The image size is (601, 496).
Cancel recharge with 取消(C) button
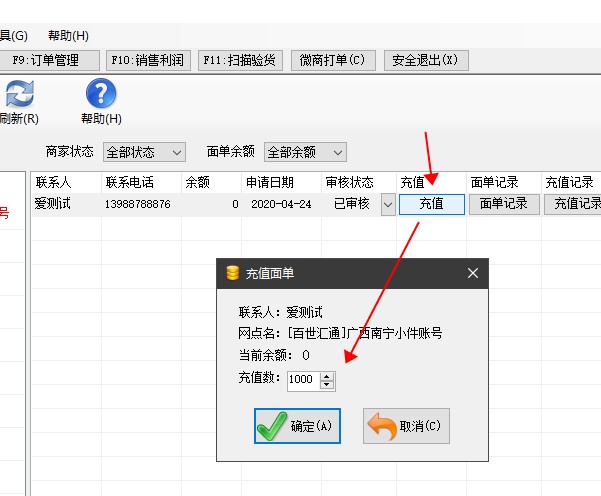tap(406, 426)
